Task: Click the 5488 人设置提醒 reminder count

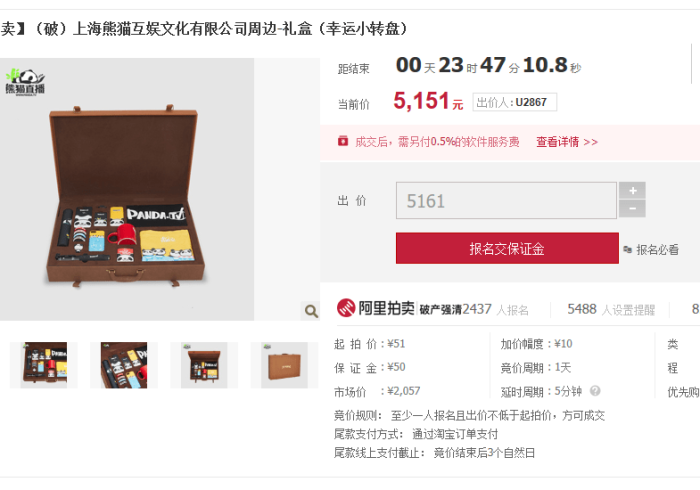Action: click(x=611, y=309)
